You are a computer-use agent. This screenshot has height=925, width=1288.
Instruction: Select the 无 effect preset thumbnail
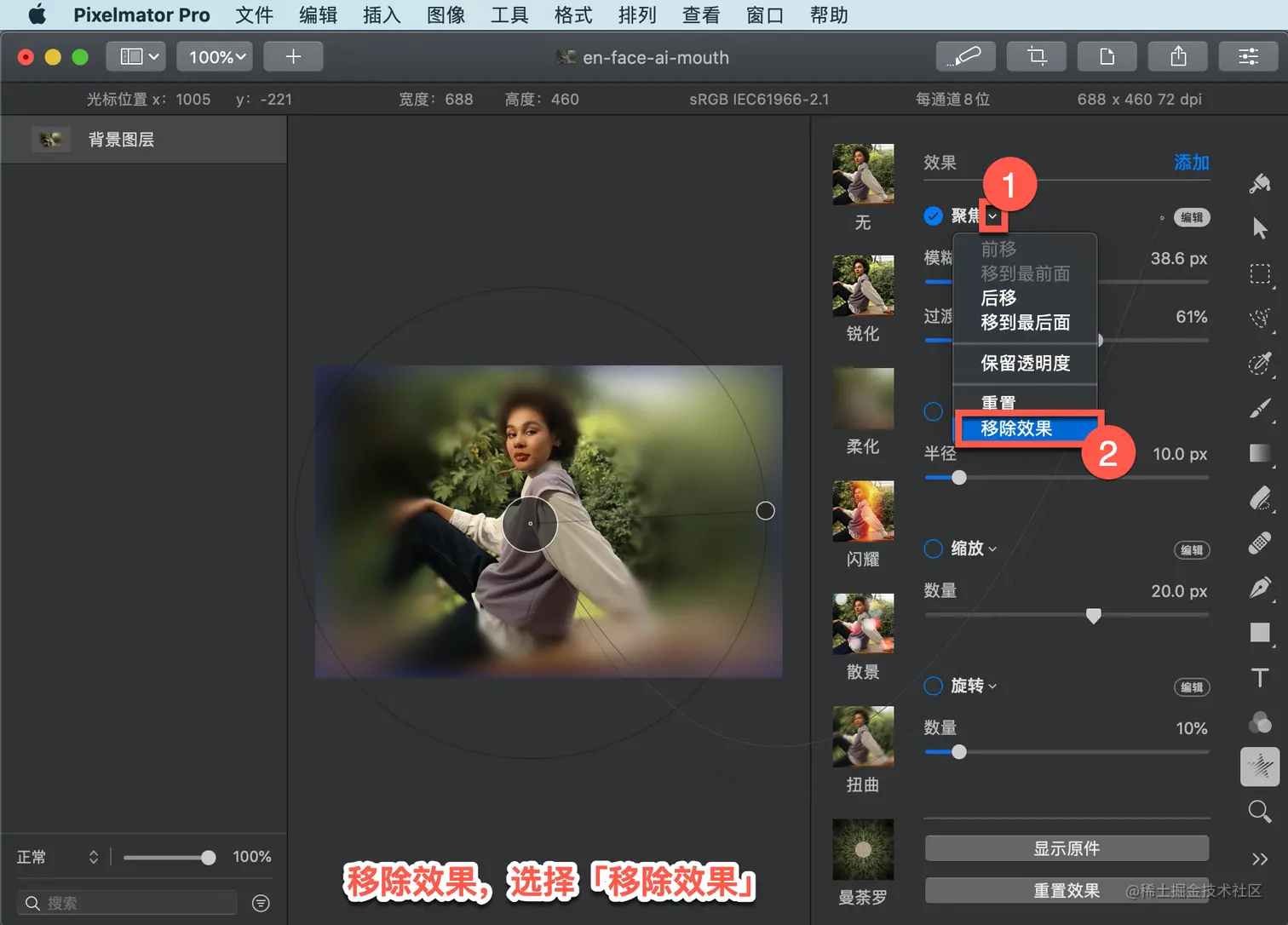(x=863, y=175)
